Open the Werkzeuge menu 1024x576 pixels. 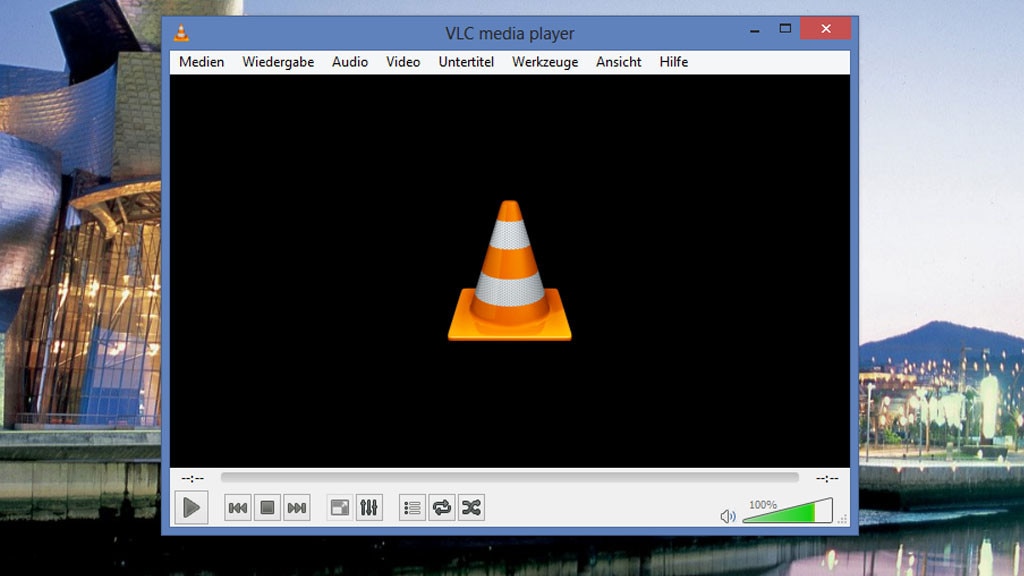click(x=544, y=62)
